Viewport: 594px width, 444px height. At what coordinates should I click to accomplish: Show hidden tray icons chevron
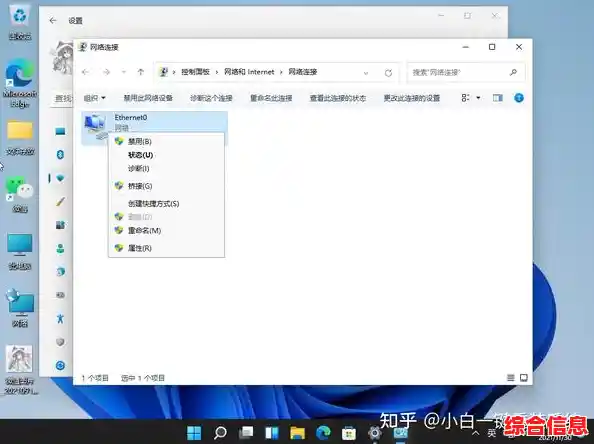click(x=476, y=433)
